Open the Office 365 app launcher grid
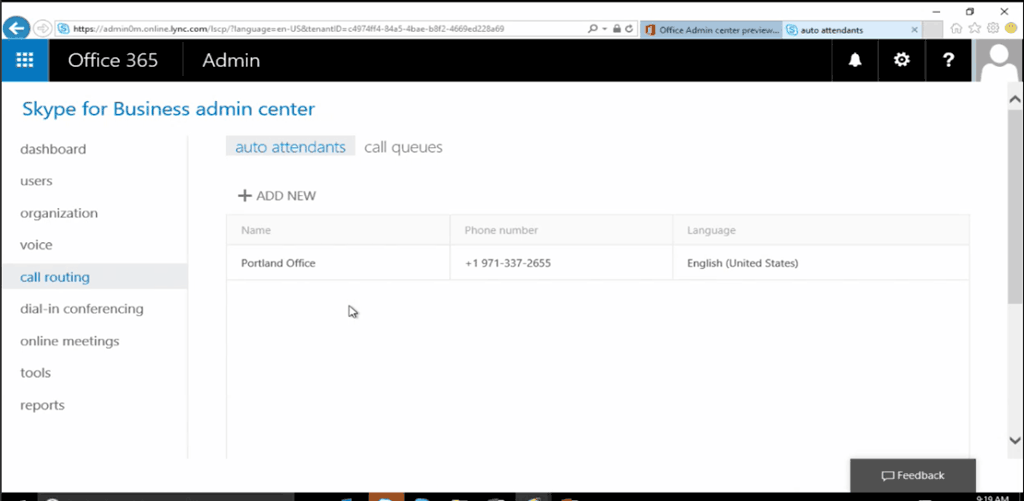Viewport: 1024px width, 501px height. point(25,60)
